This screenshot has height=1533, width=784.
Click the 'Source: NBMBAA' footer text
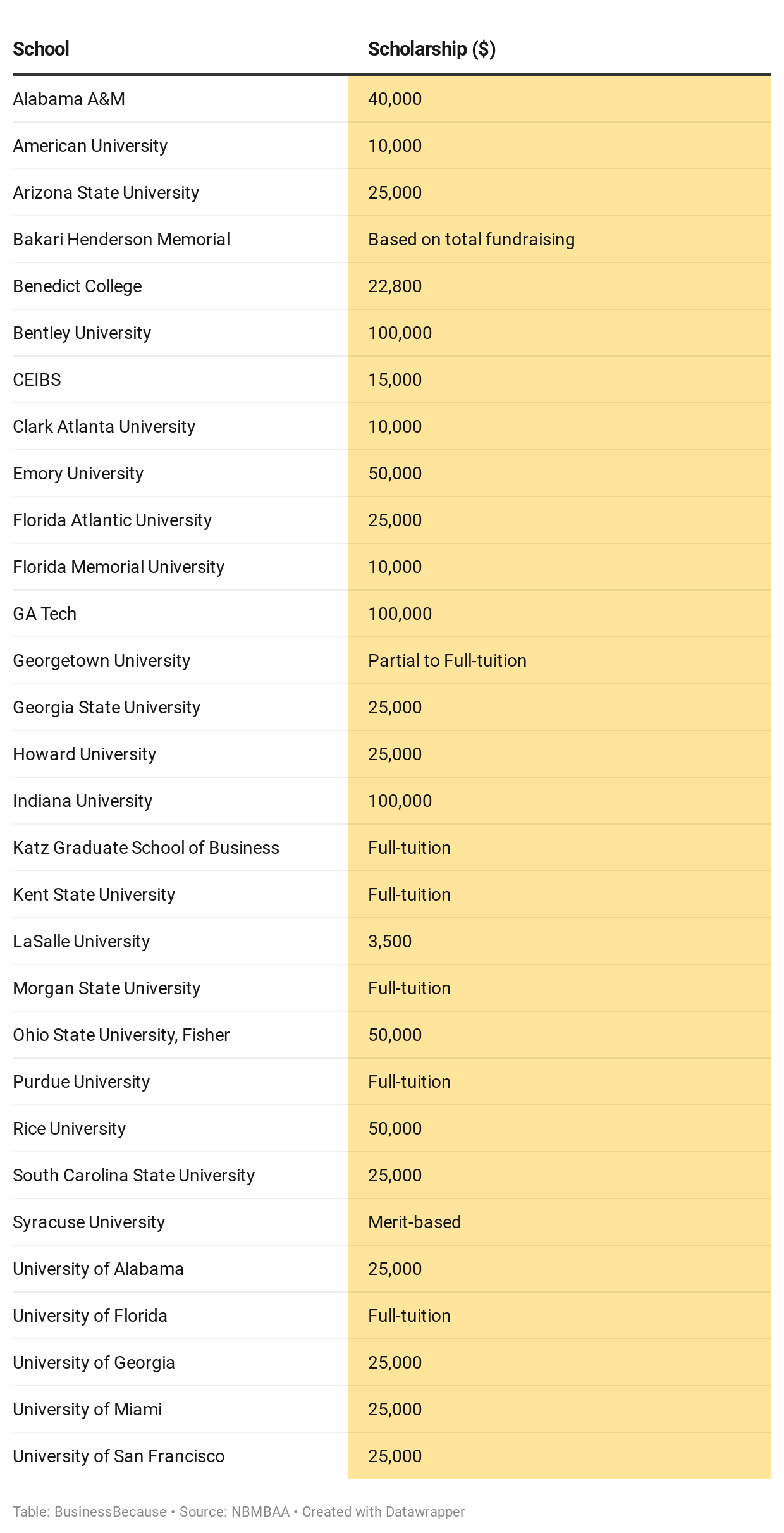click(x=234, y=1511)
